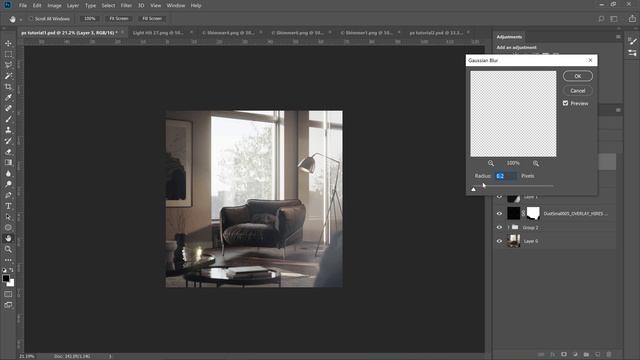Select the History Brush tool

tap(8, 141)
